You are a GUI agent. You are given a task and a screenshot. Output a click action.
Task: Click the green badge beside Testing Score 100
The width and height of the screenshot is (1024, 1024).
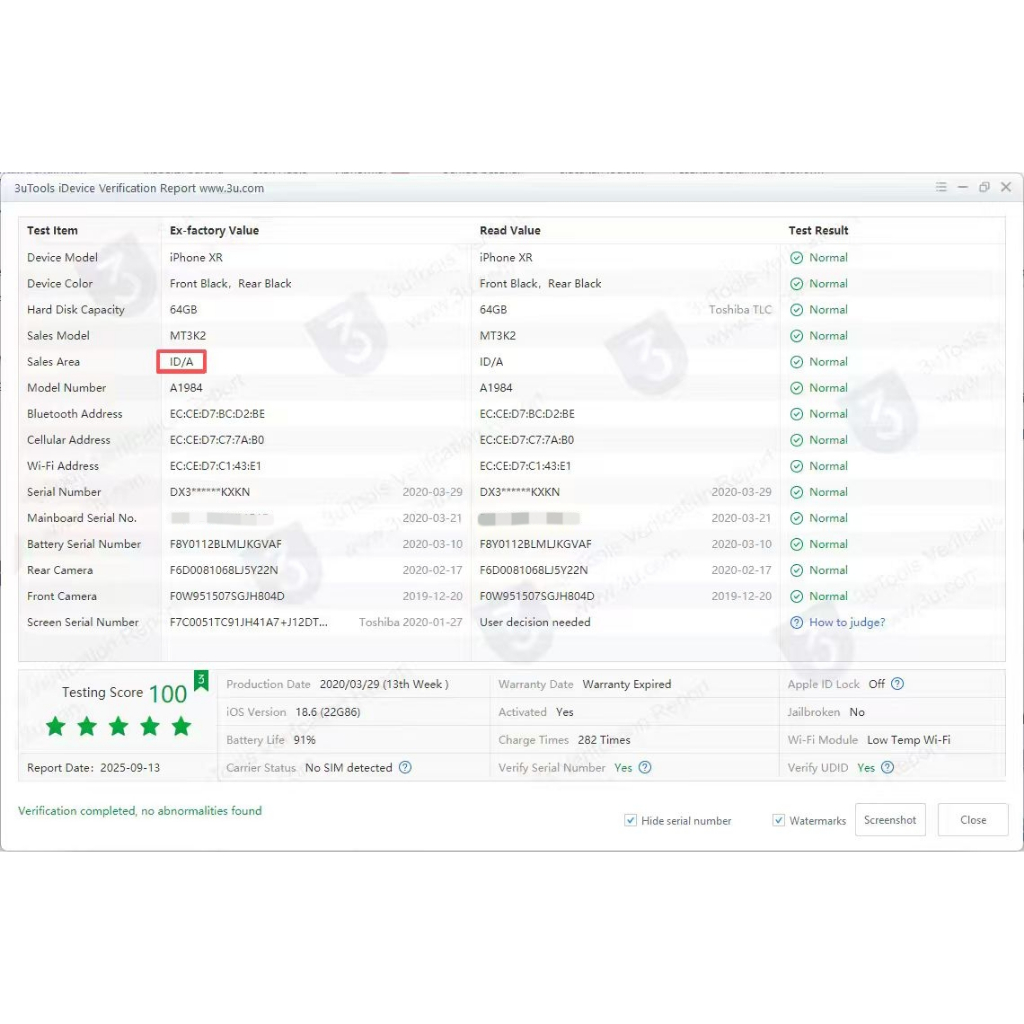(x=201, y=681)
